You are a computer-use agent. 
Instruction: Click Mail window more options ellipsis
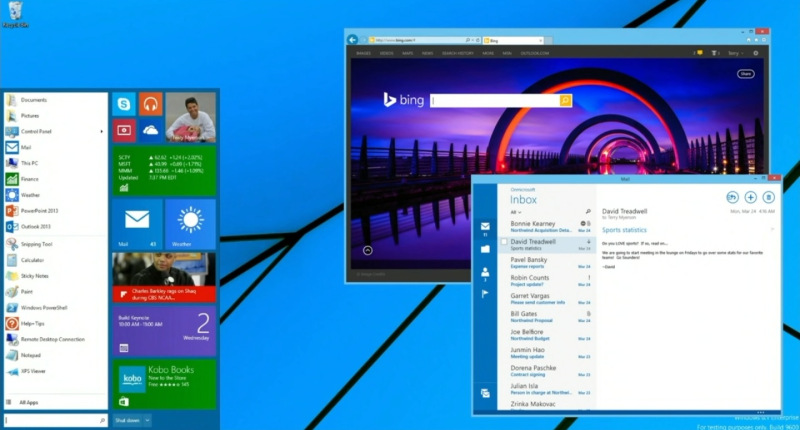point(761,412)
